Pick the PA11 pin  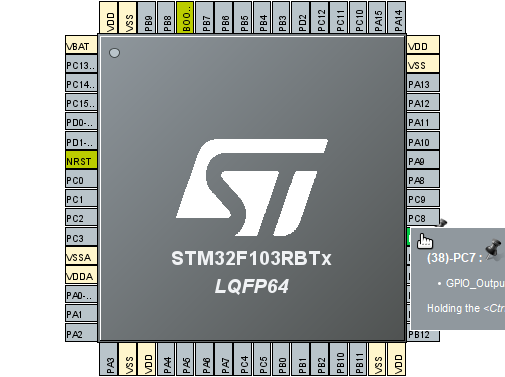pyautogui.click(x=423, y=121)
